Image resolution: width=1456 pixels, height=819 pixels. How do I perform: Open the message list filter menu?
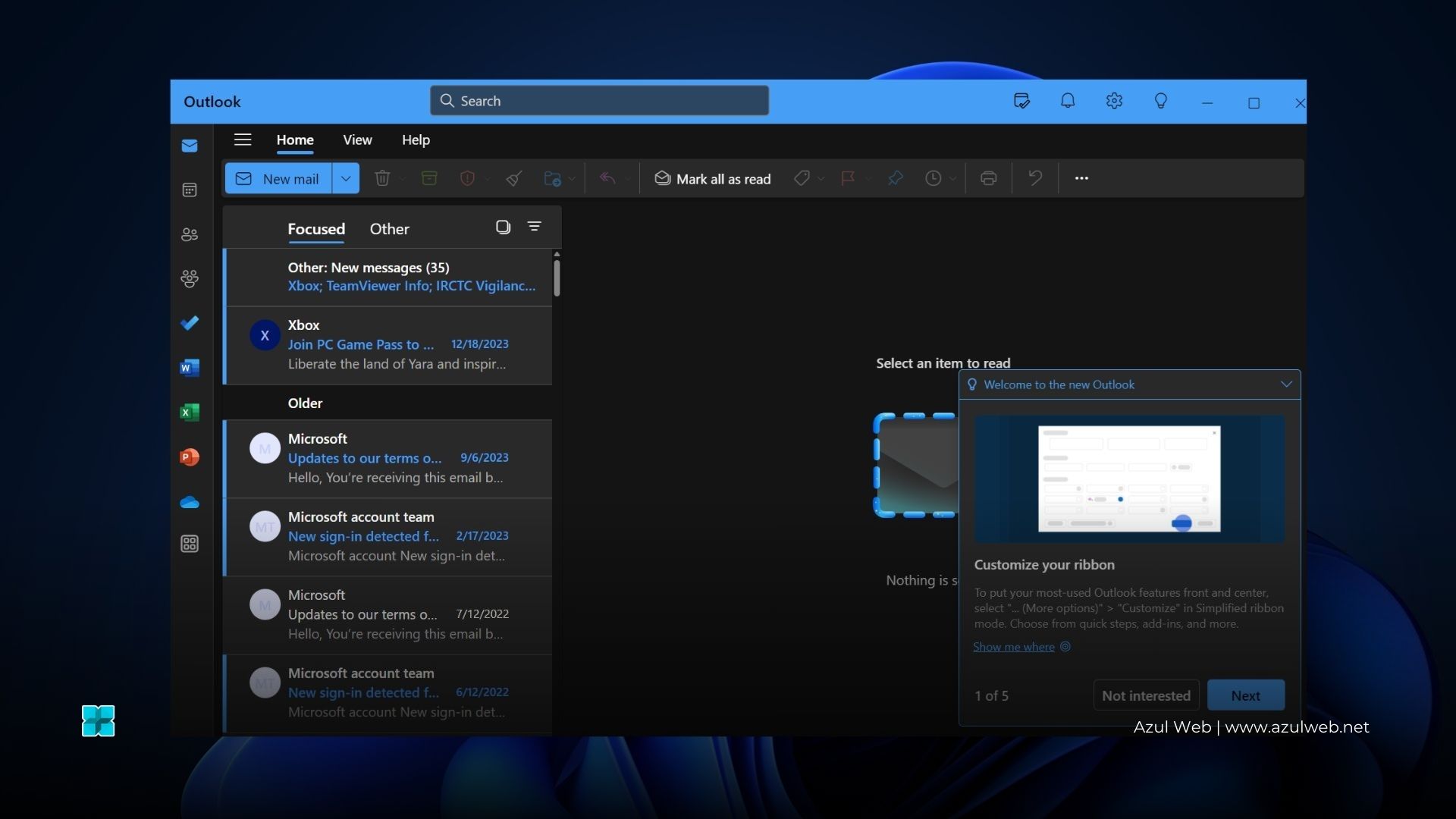(x=535, y=227)
